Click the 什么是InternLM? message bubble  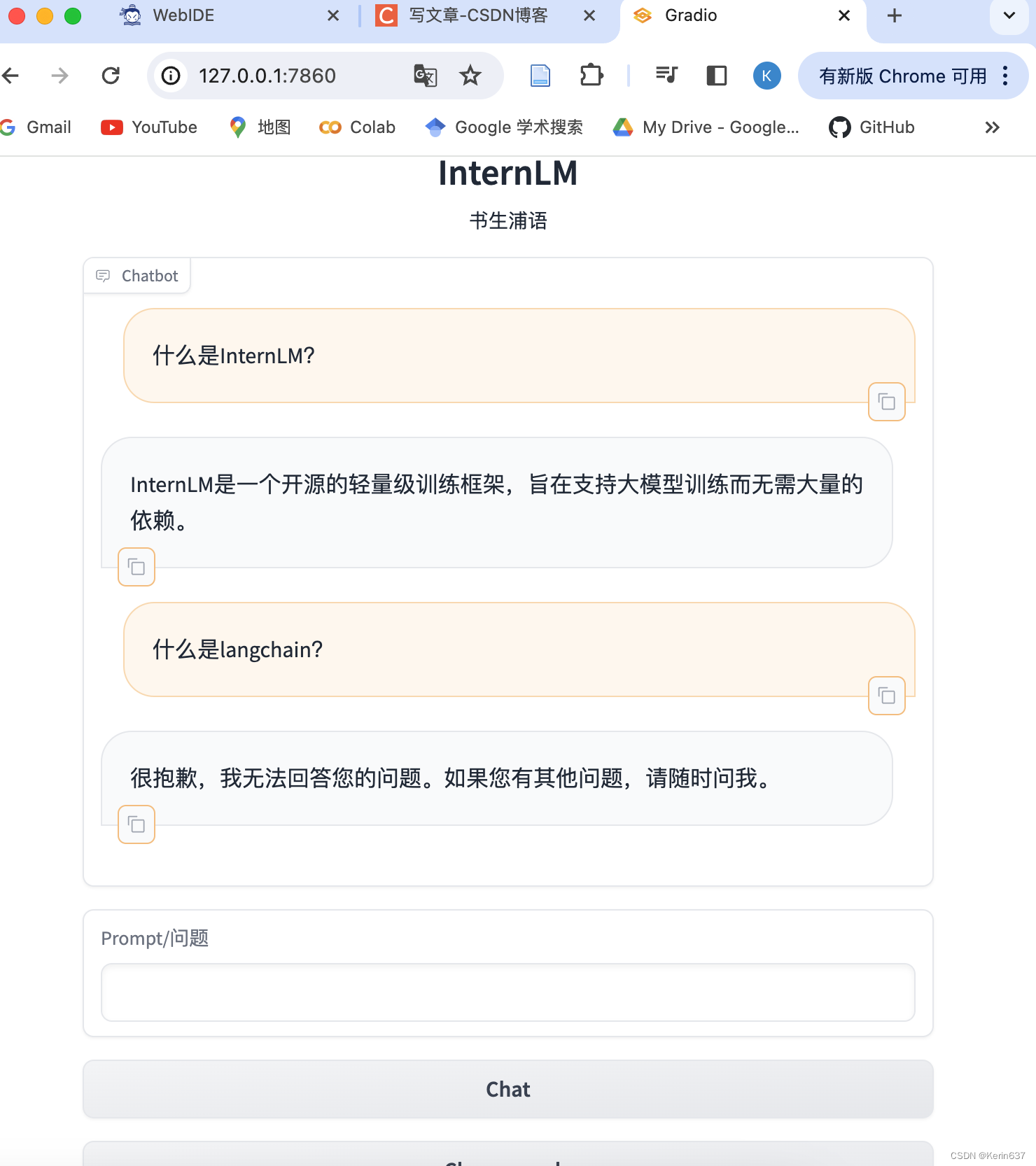click(519, 356)
